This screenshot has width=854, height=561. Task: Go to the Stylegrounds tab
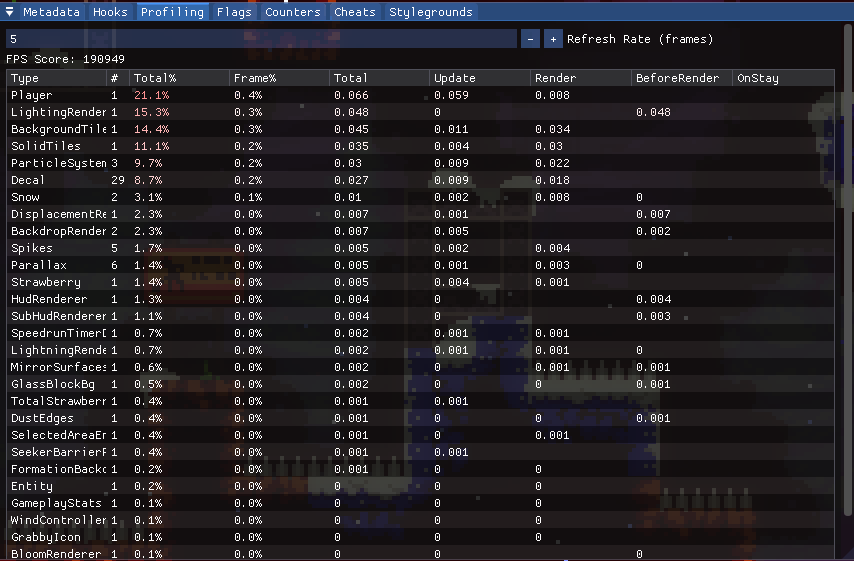pyautogui.click(x=431, y=12)
